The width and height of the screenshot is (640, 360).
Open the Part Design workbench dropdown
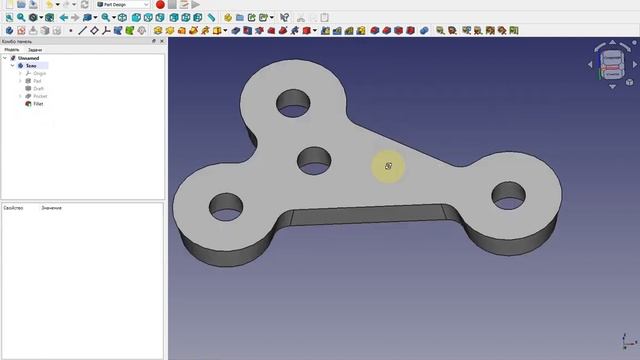123,4
